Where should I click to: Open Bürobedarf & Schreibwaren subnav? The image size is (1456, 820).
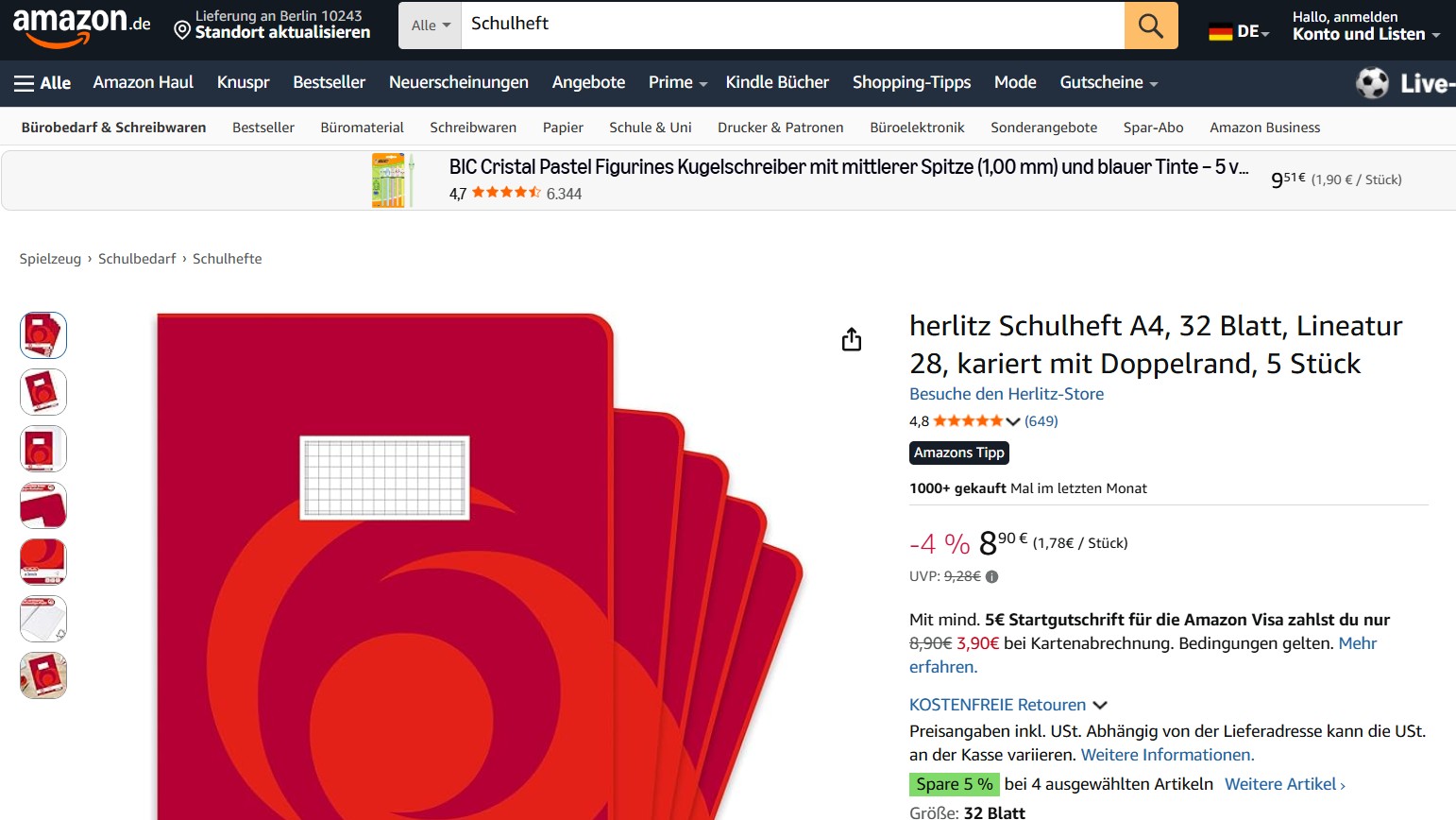pos(113,128)
